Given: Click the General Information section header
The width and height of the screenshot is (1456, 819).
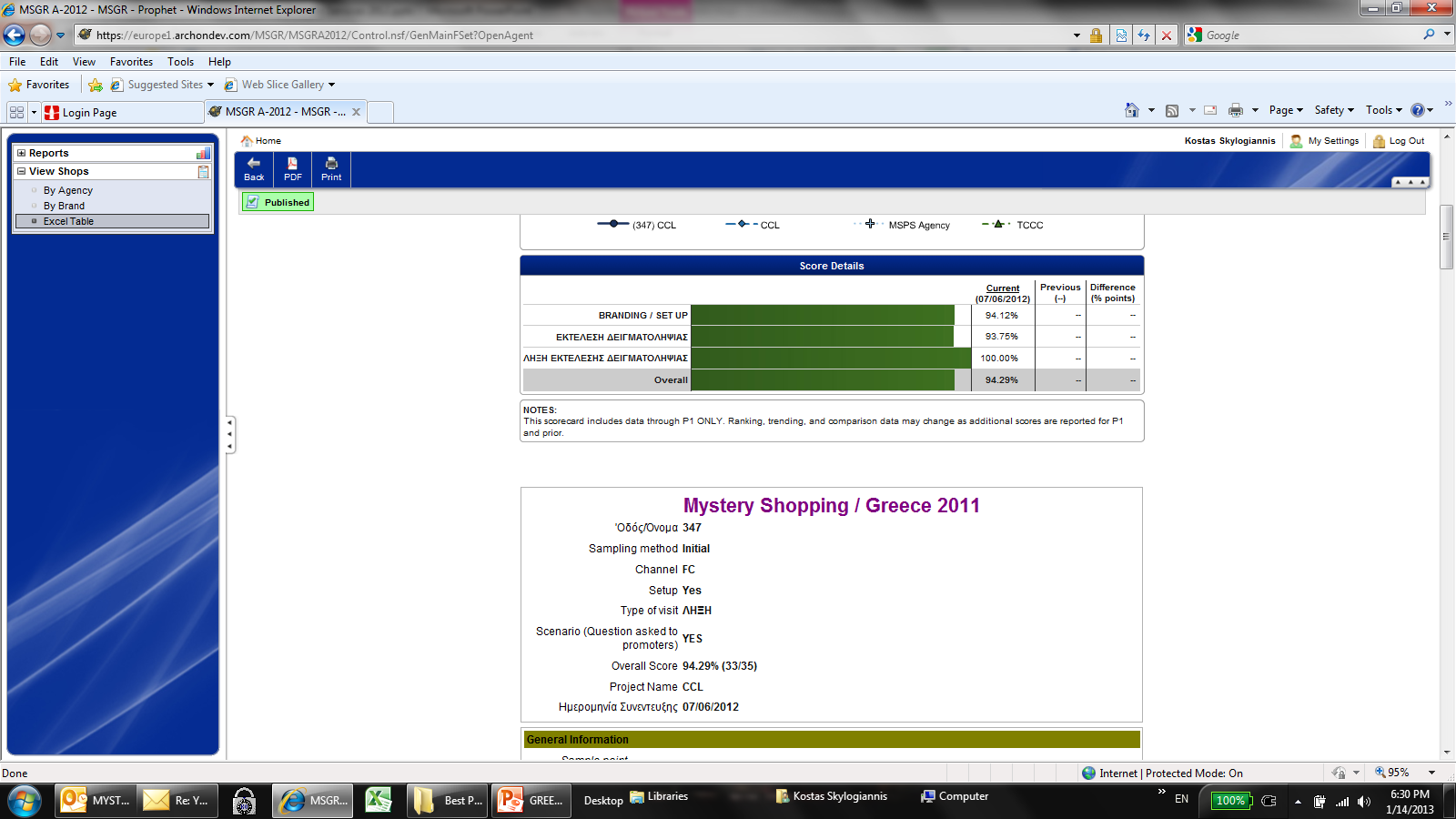Looking at the screenshot, I should click(x=831, y=739).
